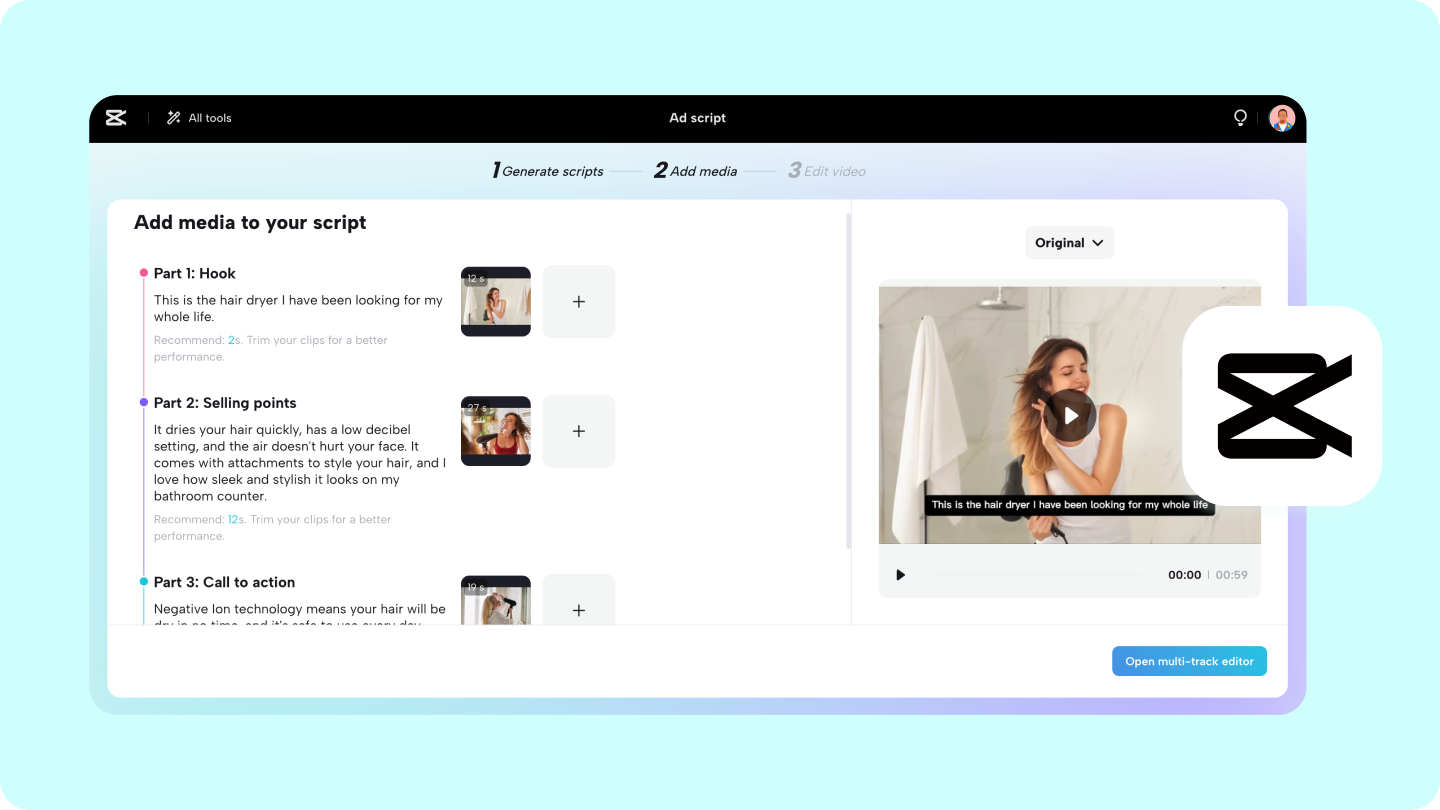This screenshot has height=810, width=1440.
Task: Click the small play icon below preview
Action: 900,575
